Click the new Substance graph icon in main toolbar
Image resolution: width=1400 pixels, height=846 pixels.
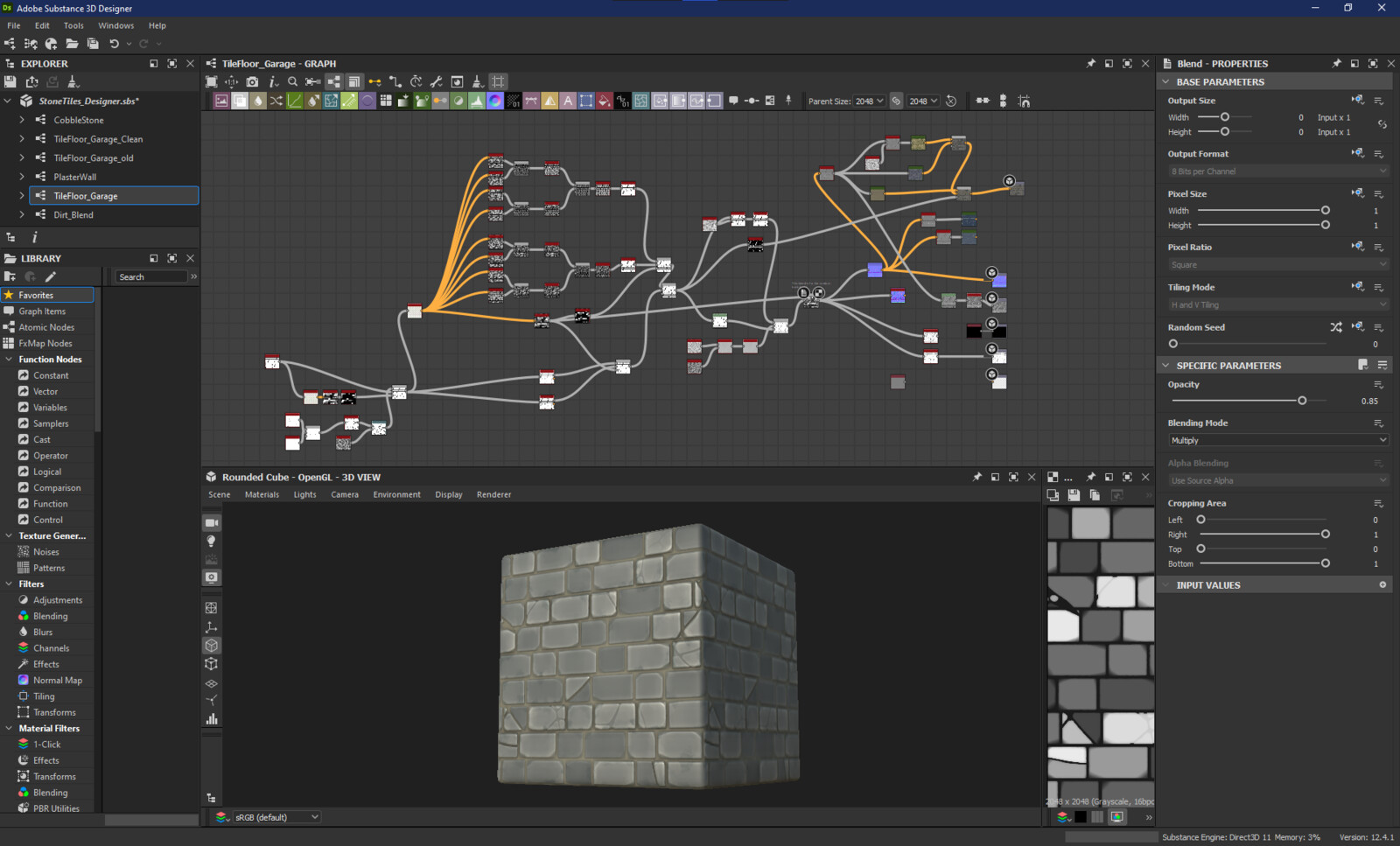click(x=10, y=44)
